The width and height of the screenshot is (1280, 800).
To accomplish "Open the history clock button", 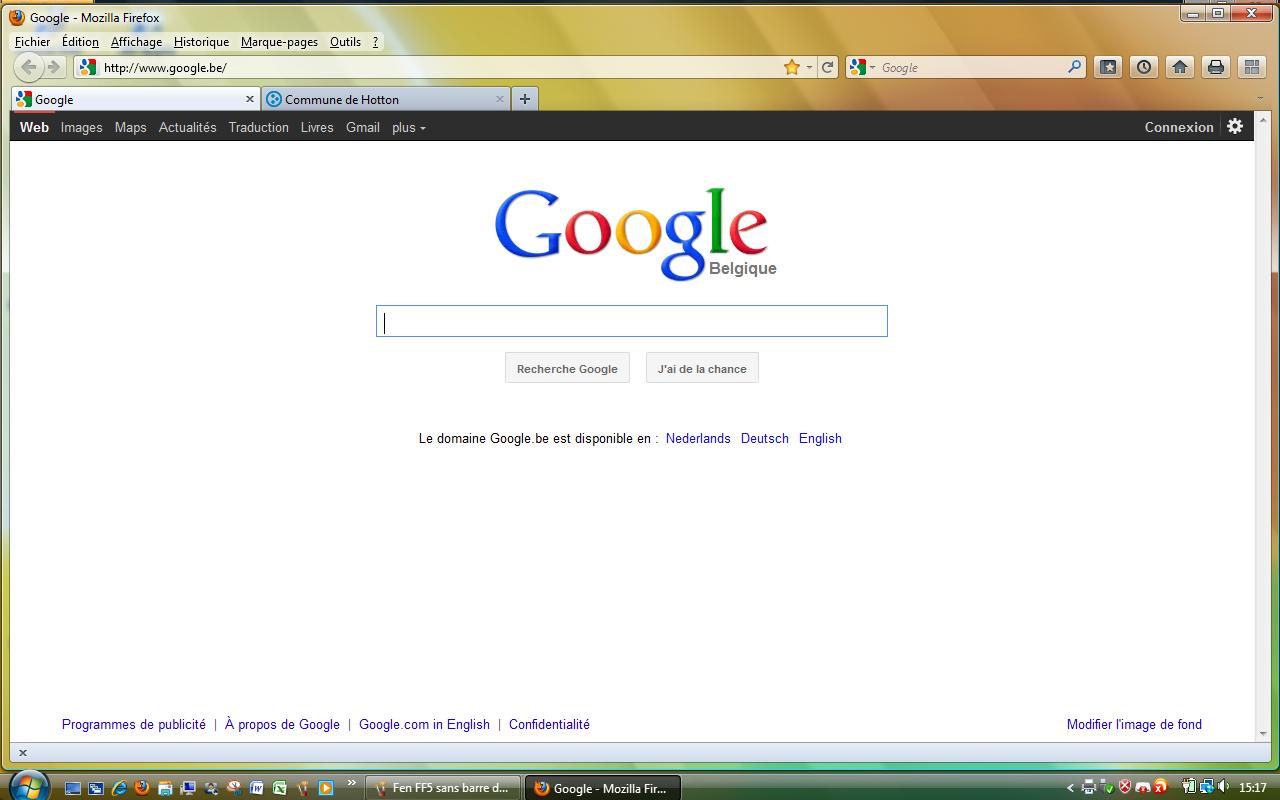I will click(1143, 67).
